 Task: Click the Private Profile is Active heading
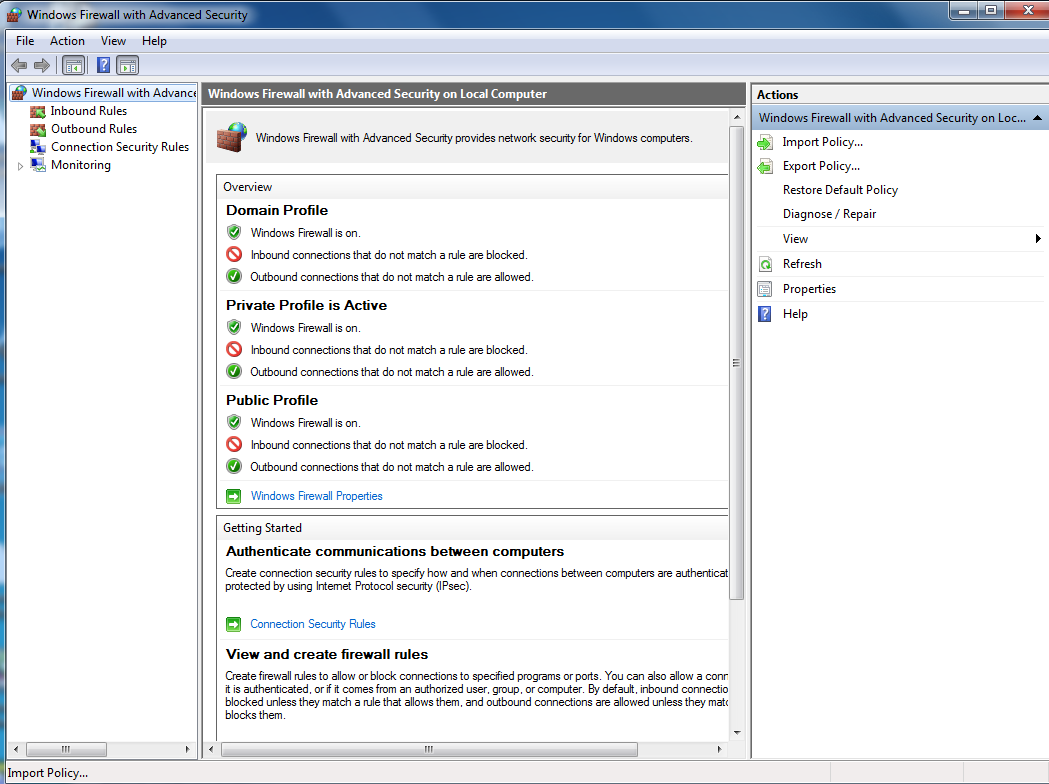click(306, 305)
